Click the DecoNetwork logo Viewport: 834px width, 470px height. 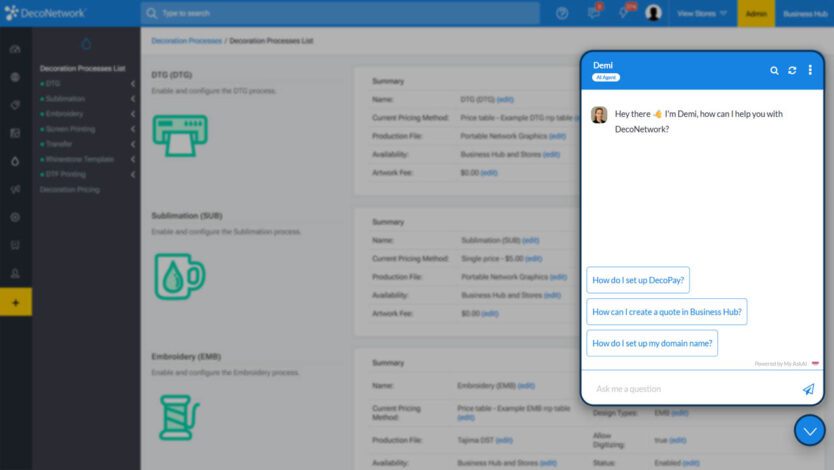click(x=45, y=13)
